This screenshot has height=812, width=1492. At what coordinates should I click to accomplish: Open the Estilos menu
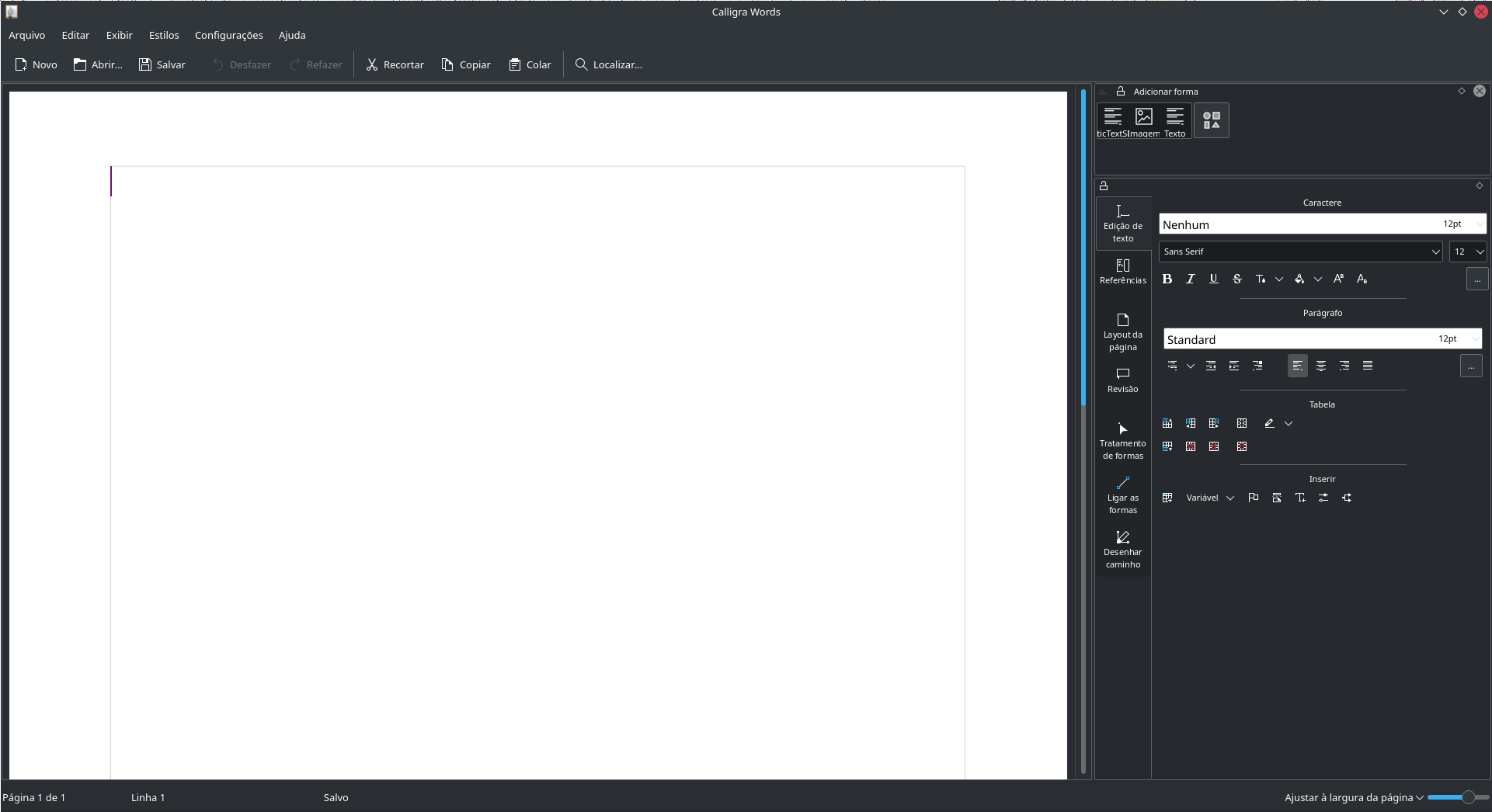click(x=164, y=35)
